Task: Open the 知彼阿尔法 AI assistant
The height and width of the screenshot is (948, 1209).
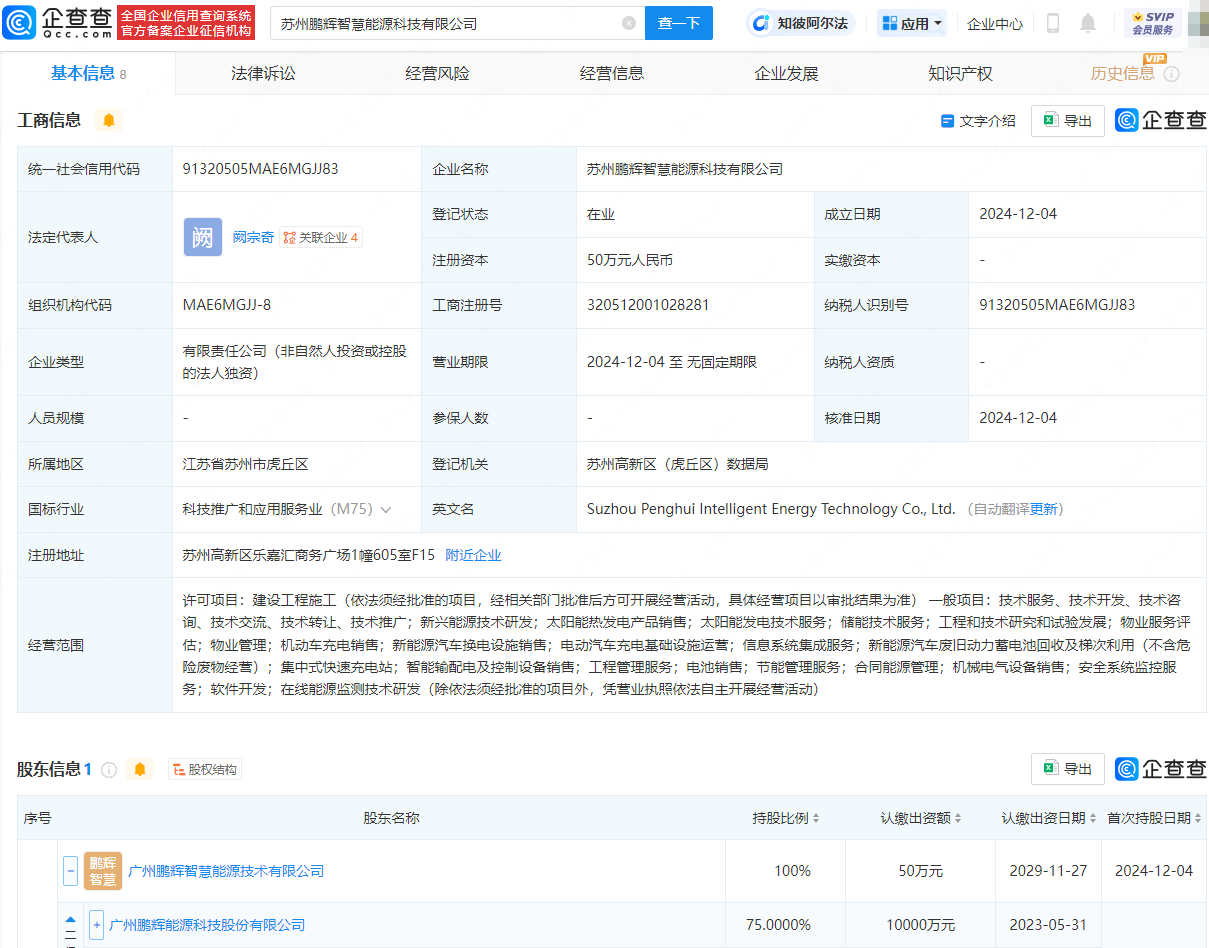Action: tap(801, 23)
